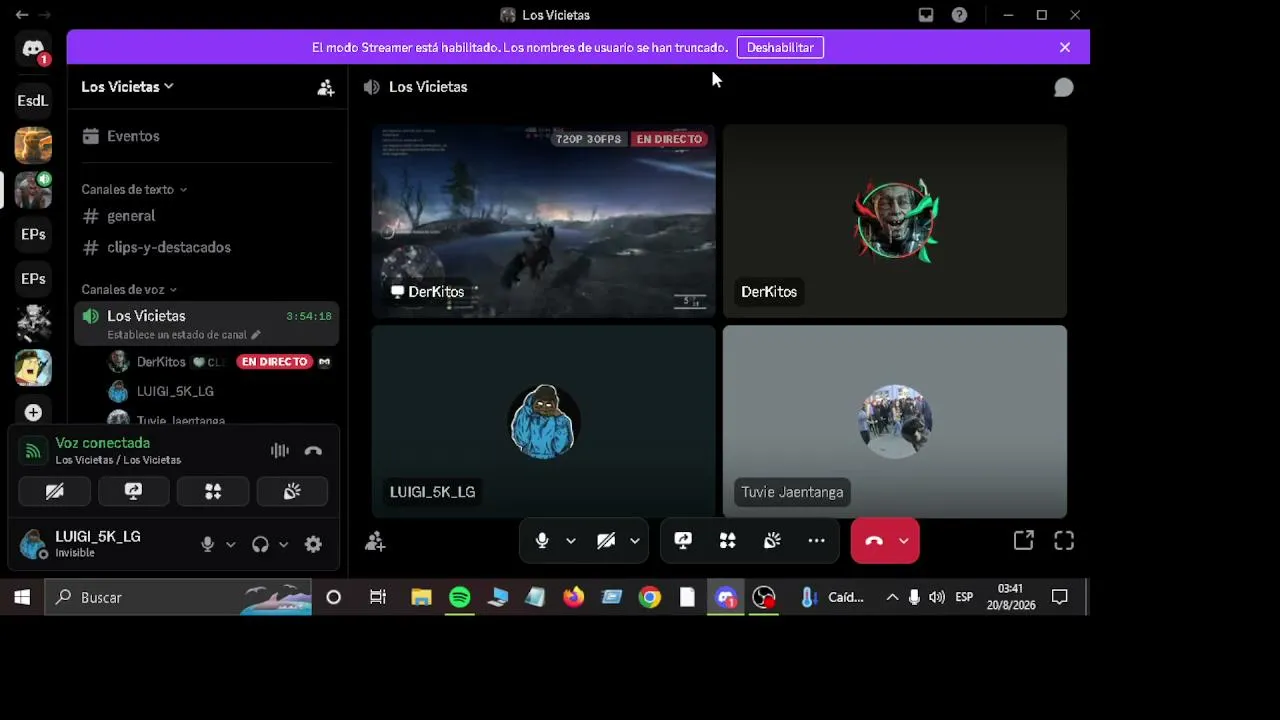Image resolution: width=1280 pixels, height=720 pixels.
Task: Select the Tuvie Jaentanga participant tile
Action: [x=895, y=421]
